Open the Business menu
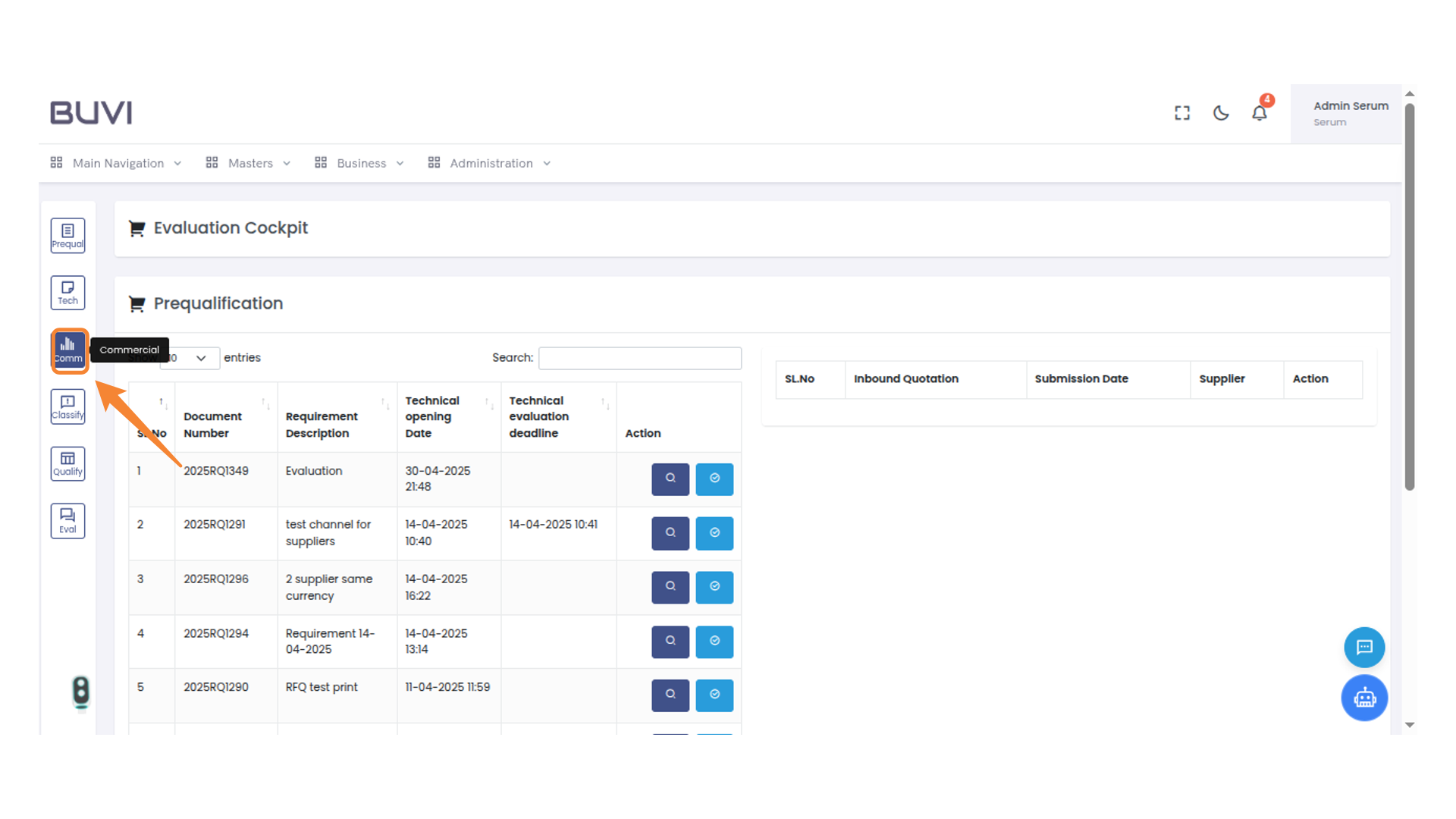The width and height of the screenshot is (1456, 819). pos(360,163)
